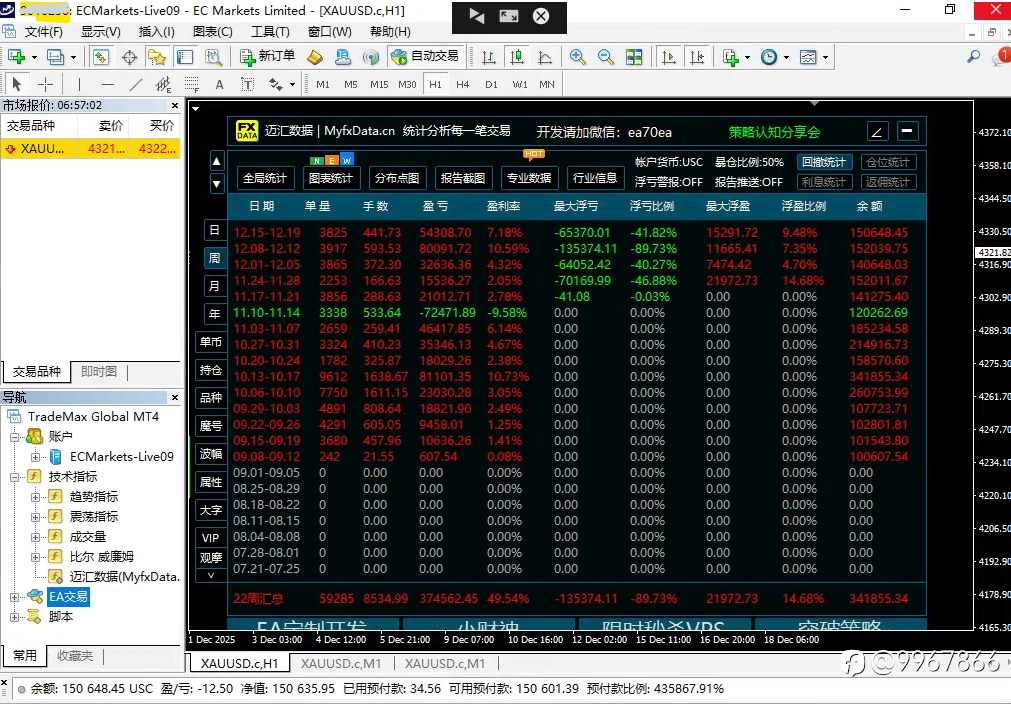Toggle the Market Watch window icon

[101, 57]
